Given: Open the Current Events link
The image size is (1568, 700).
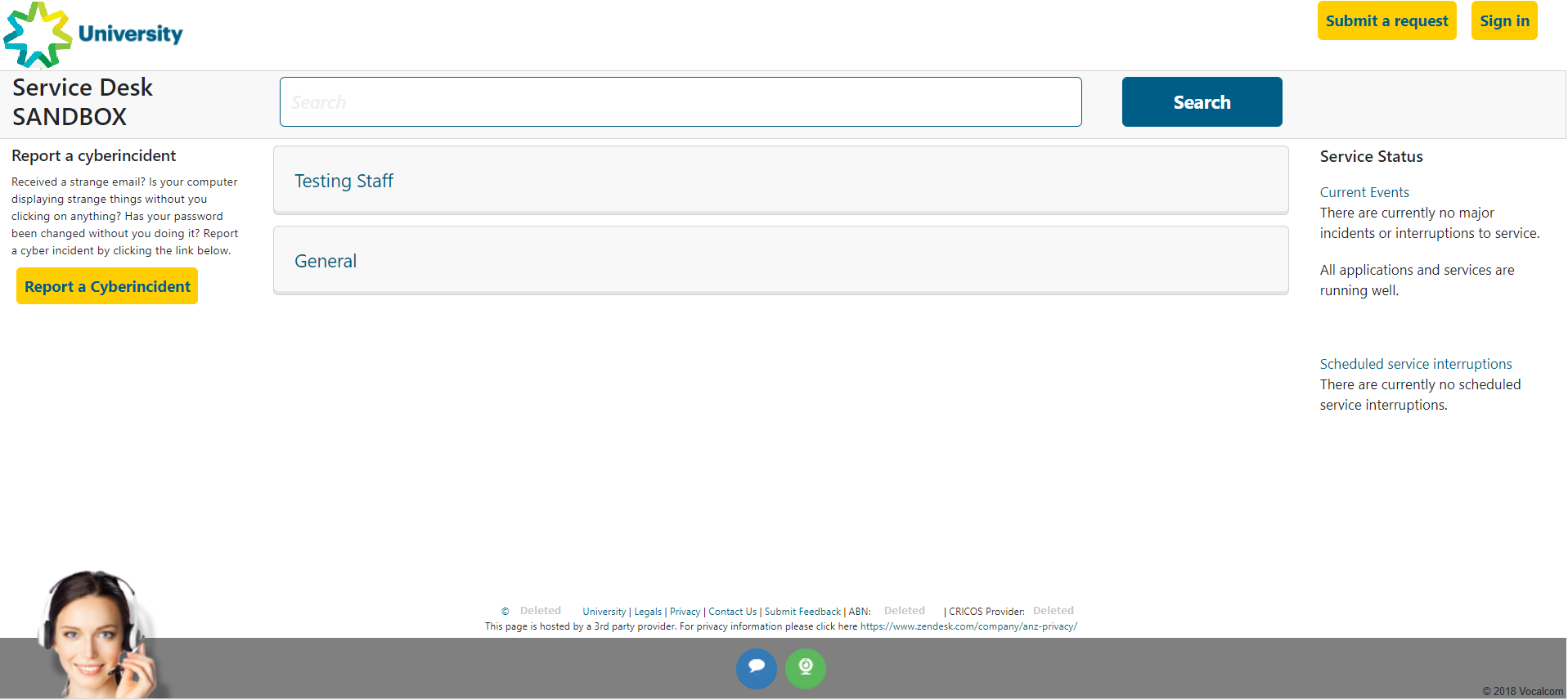Looking at the screenshot, I should [1364, 192].
